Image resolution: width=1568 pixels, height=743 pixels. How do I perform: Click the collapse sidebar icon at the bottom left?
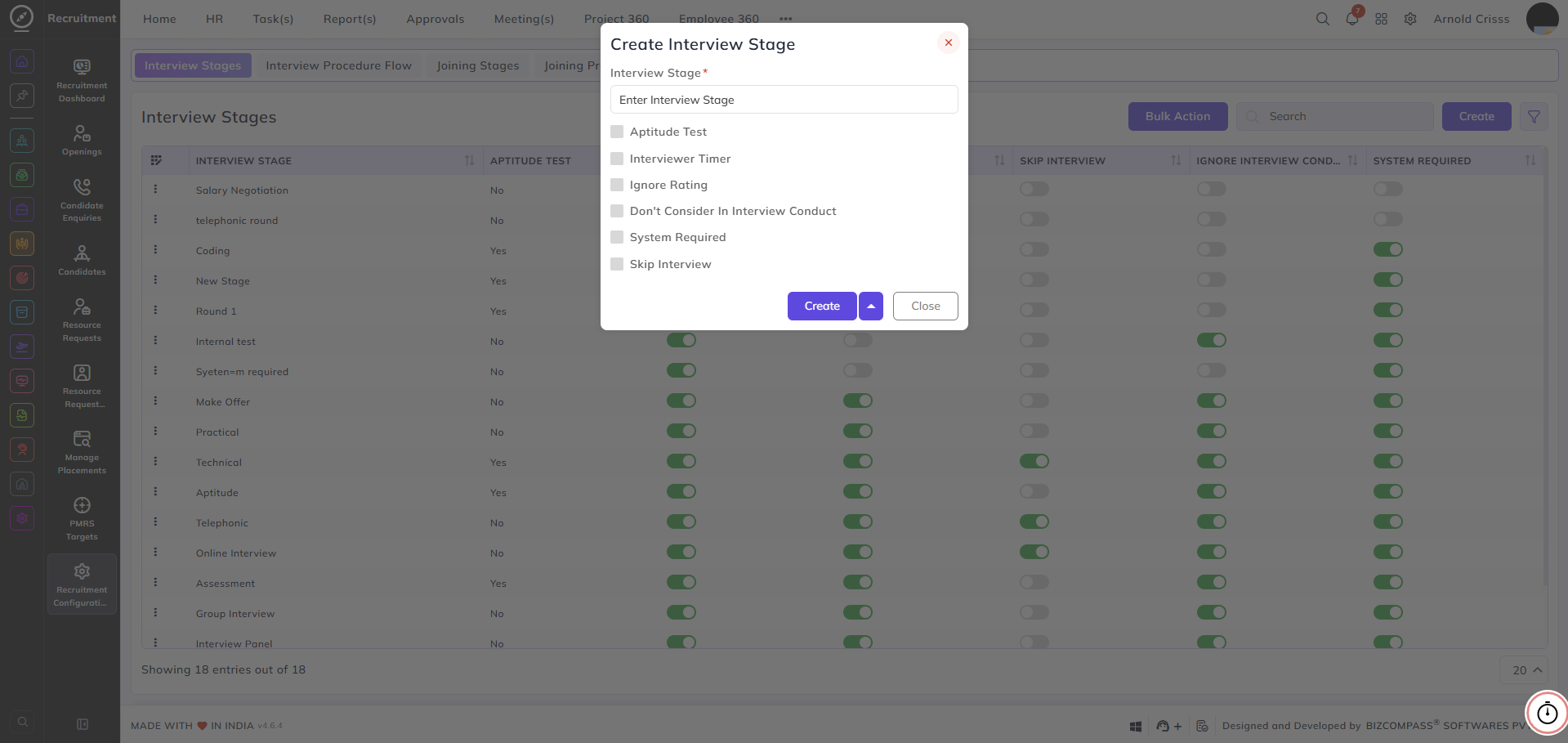coord(83,724)
